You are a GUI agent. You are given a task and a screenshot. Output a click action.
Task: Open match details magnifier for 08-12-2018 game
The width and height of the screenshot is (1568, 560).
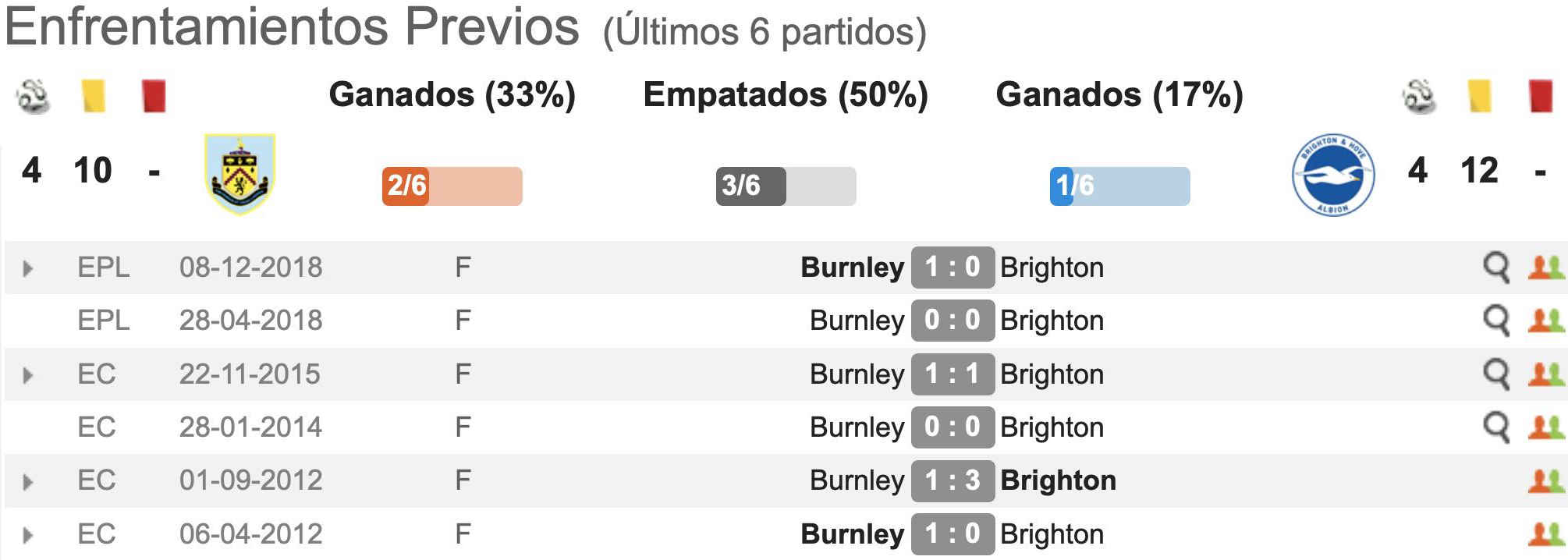(1496, 268)
